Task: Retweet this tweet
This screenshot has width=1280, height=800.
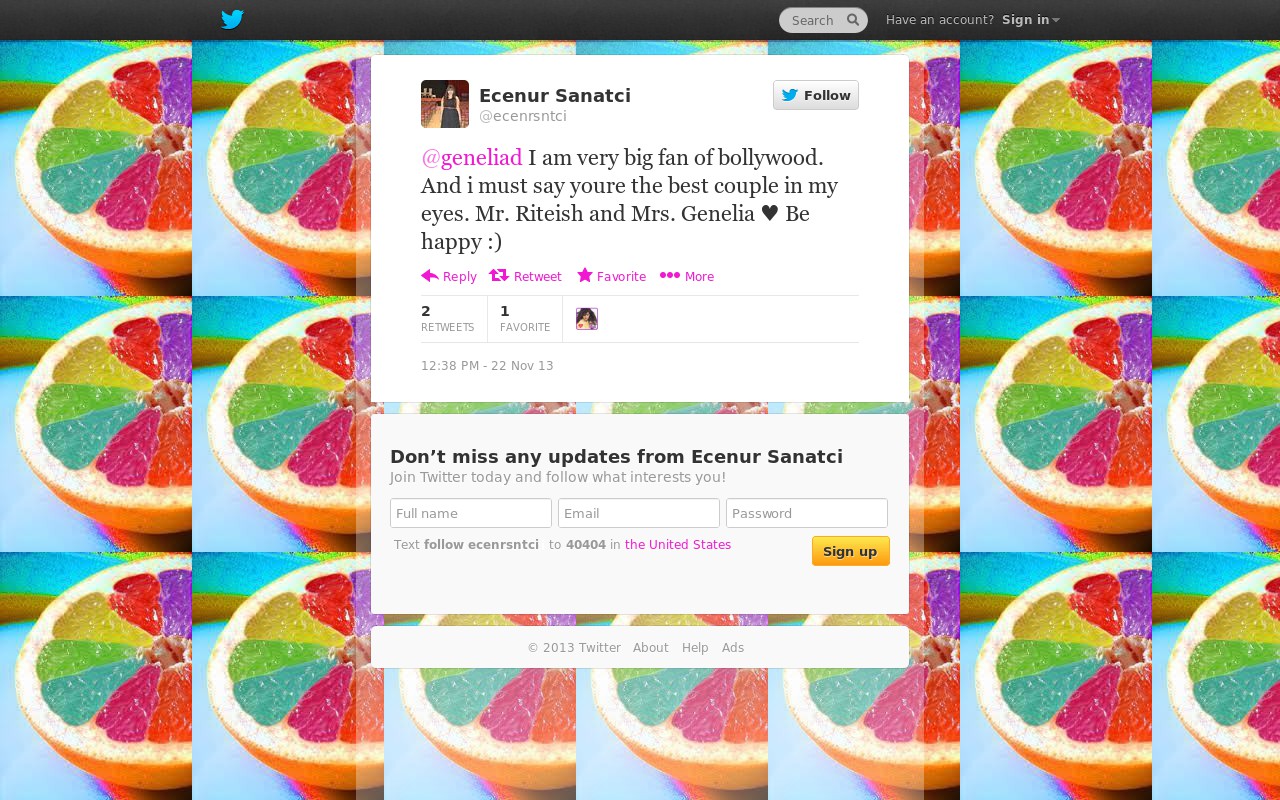Action: 525,276
